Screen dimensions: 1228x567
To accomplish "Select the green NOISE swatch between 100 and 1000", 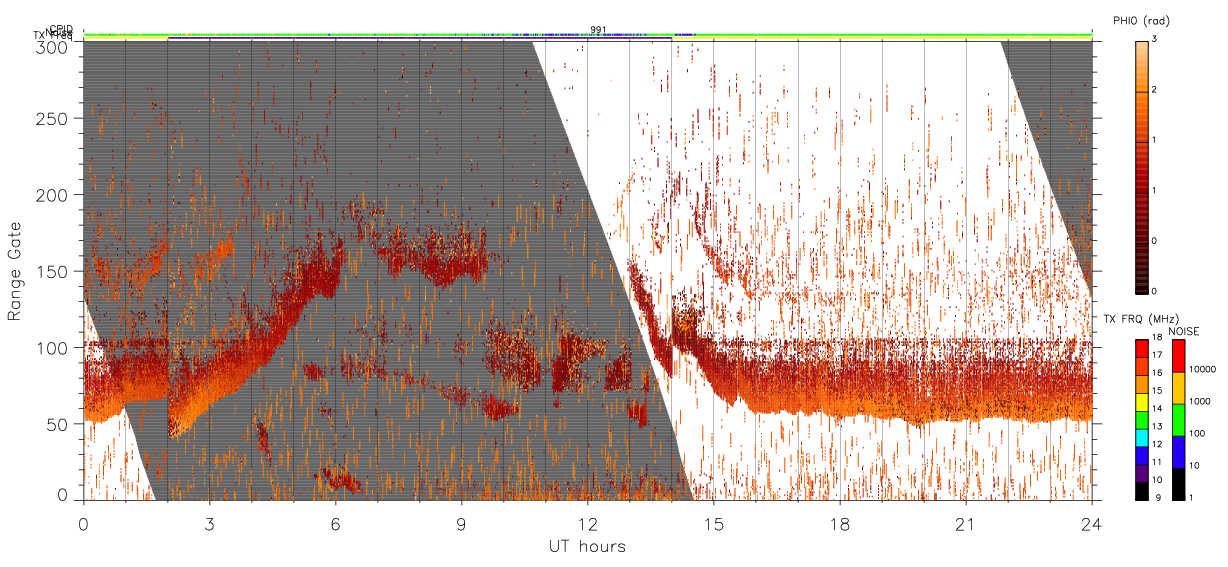I will tap(1181, 420).
